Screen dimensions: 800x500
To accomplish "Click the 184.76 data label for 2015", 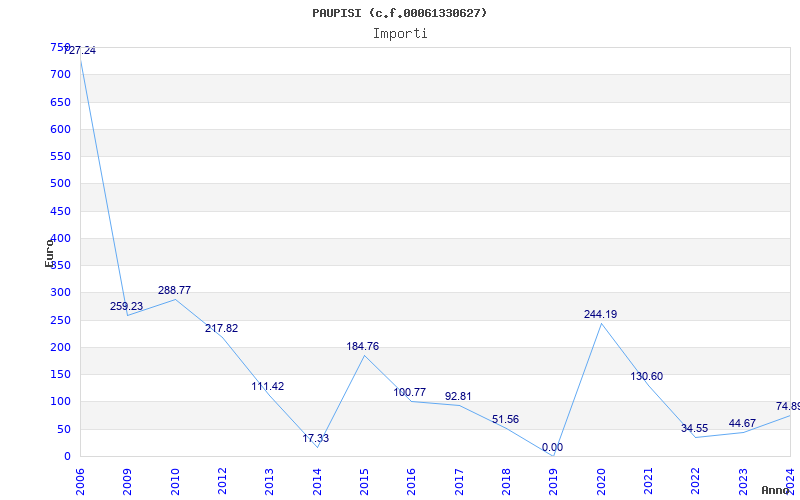I will [362, 346].
